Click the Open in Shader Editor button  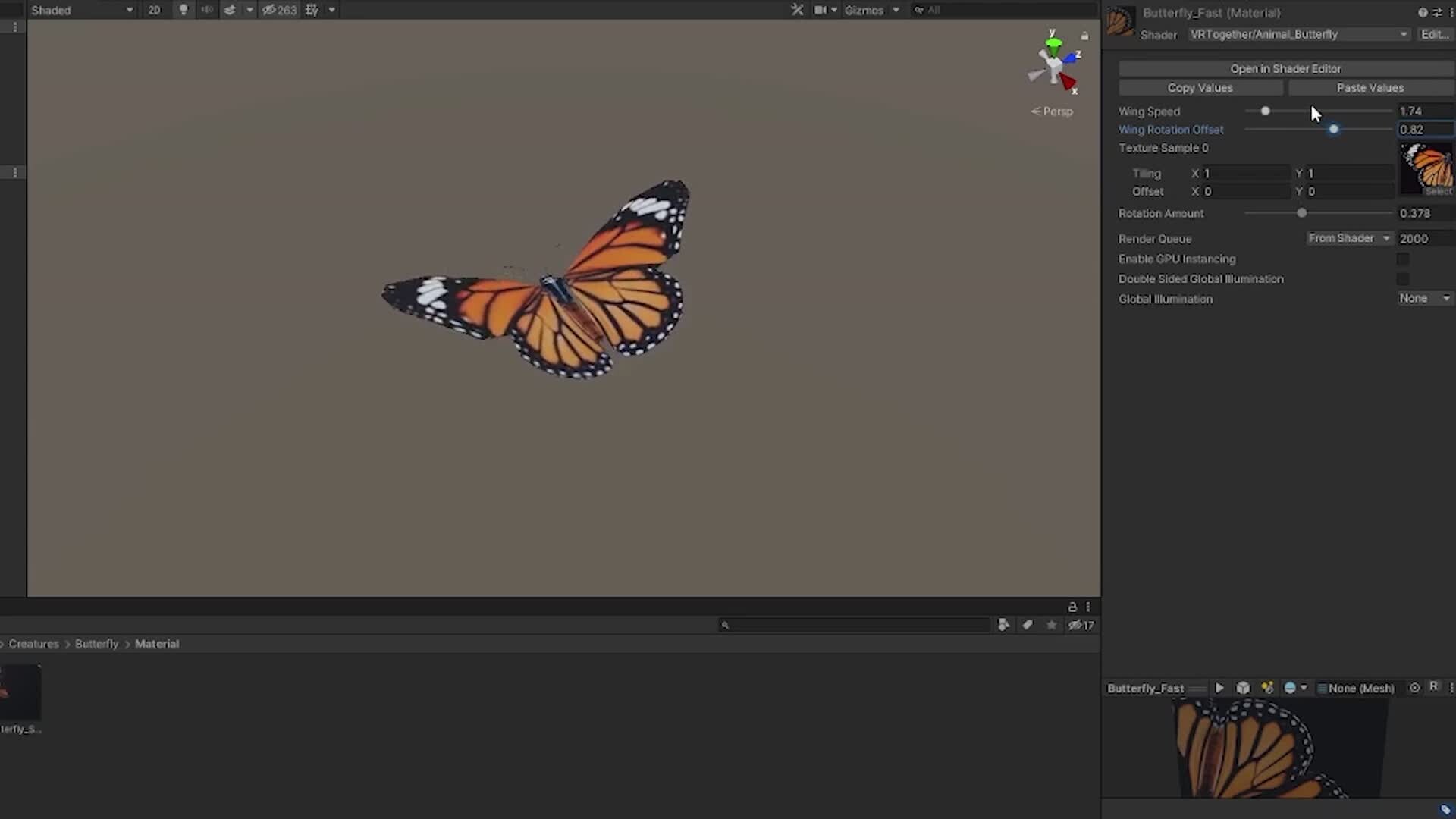[1285, 68]
